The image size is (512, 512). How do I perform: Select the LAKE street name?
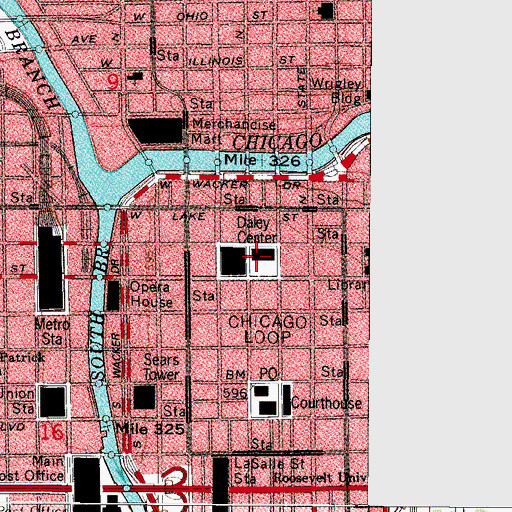189,217
